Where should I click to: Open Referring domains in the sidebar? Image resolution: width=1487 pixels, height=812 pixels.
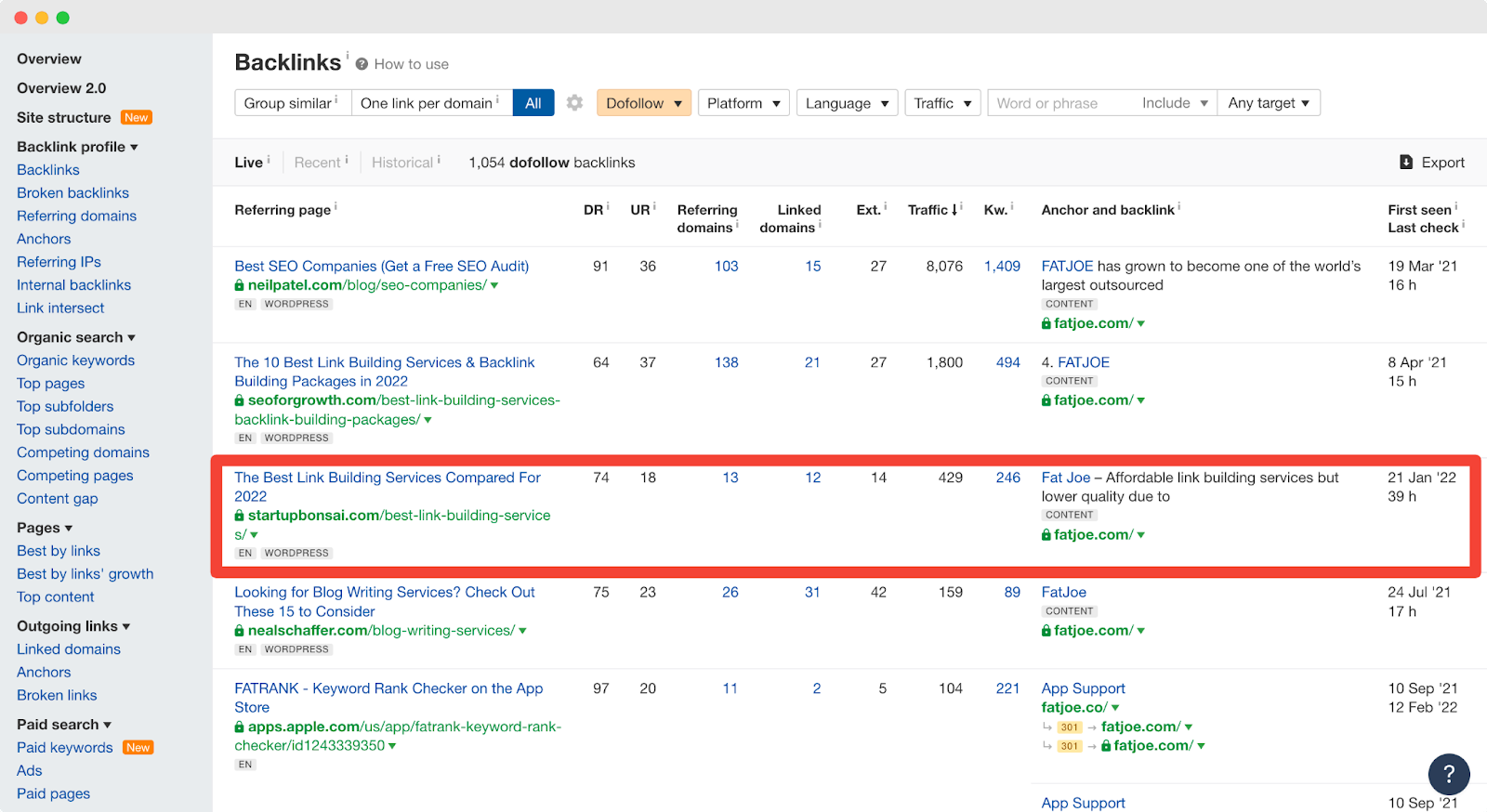[x=76, y=216]
